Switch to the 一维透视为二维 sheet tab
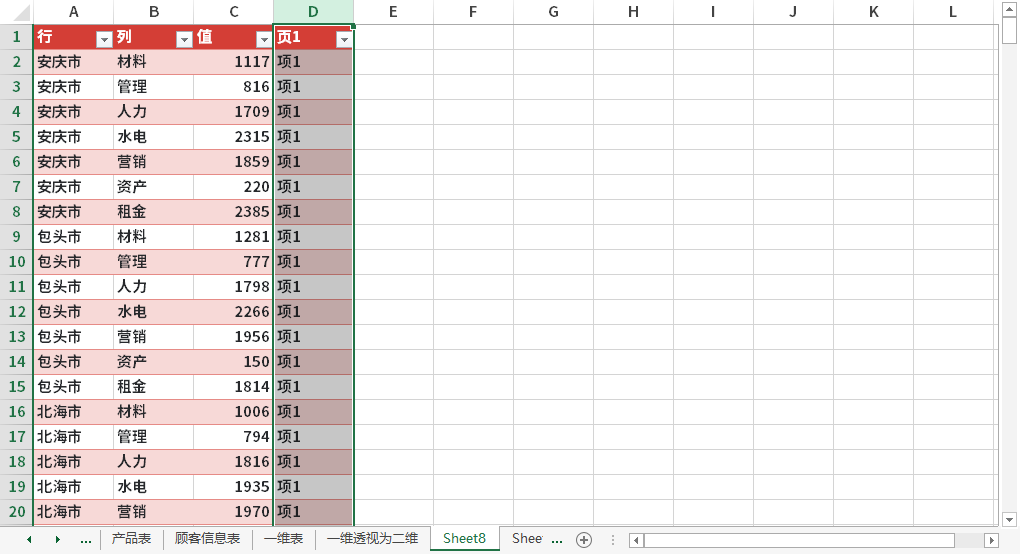Image resolution: width=1020 pixels, height=554 pixels. pyautogui.click(x=373, y=538)
